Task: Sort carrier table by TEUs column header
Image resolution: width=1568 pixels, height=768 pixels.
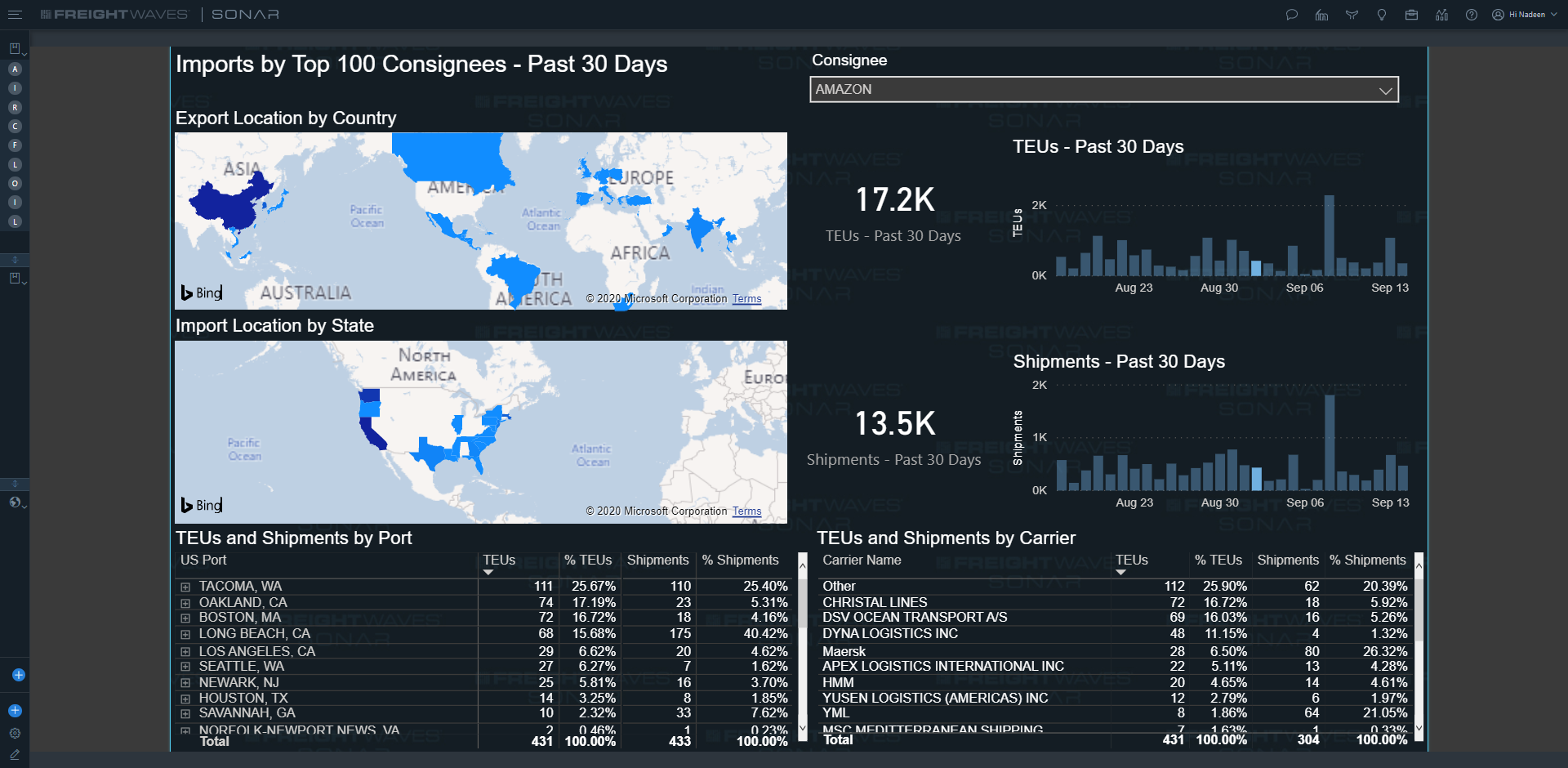Action: pyautogui.click(x=1131, y=560)
